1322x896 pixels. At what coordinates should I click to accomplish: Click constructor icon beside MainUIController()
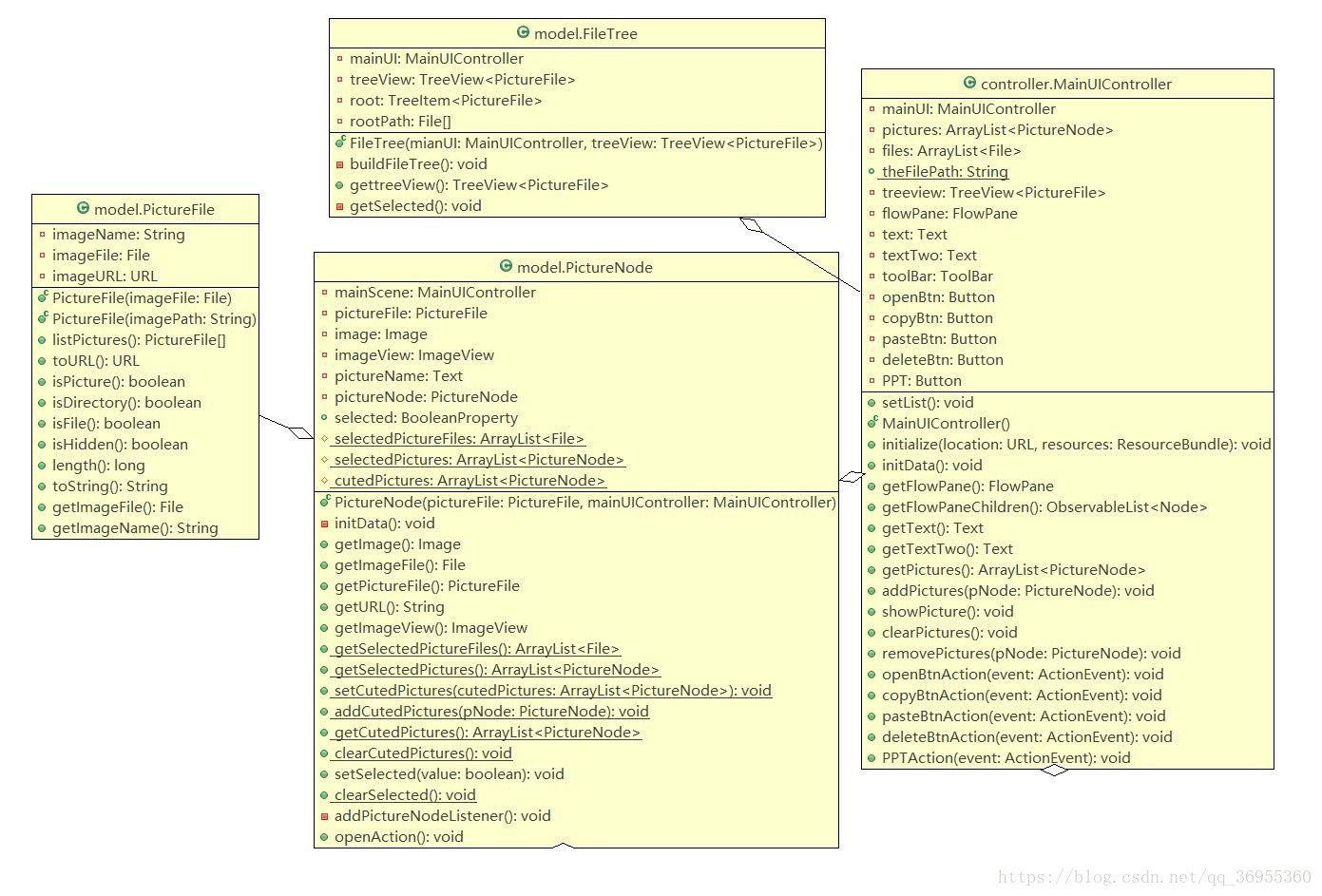[x=872, y=422]
